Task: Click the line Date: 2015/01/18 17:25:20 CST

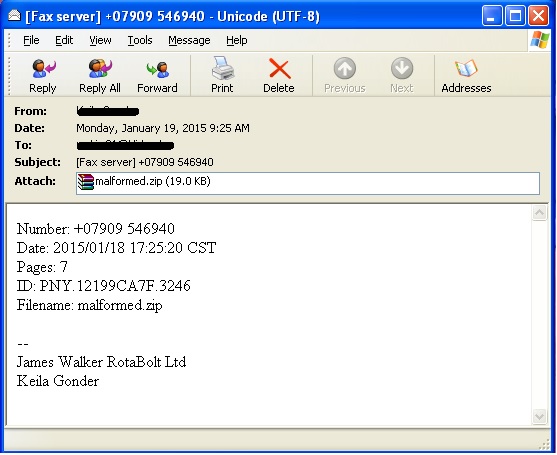Action: (116, 248)
